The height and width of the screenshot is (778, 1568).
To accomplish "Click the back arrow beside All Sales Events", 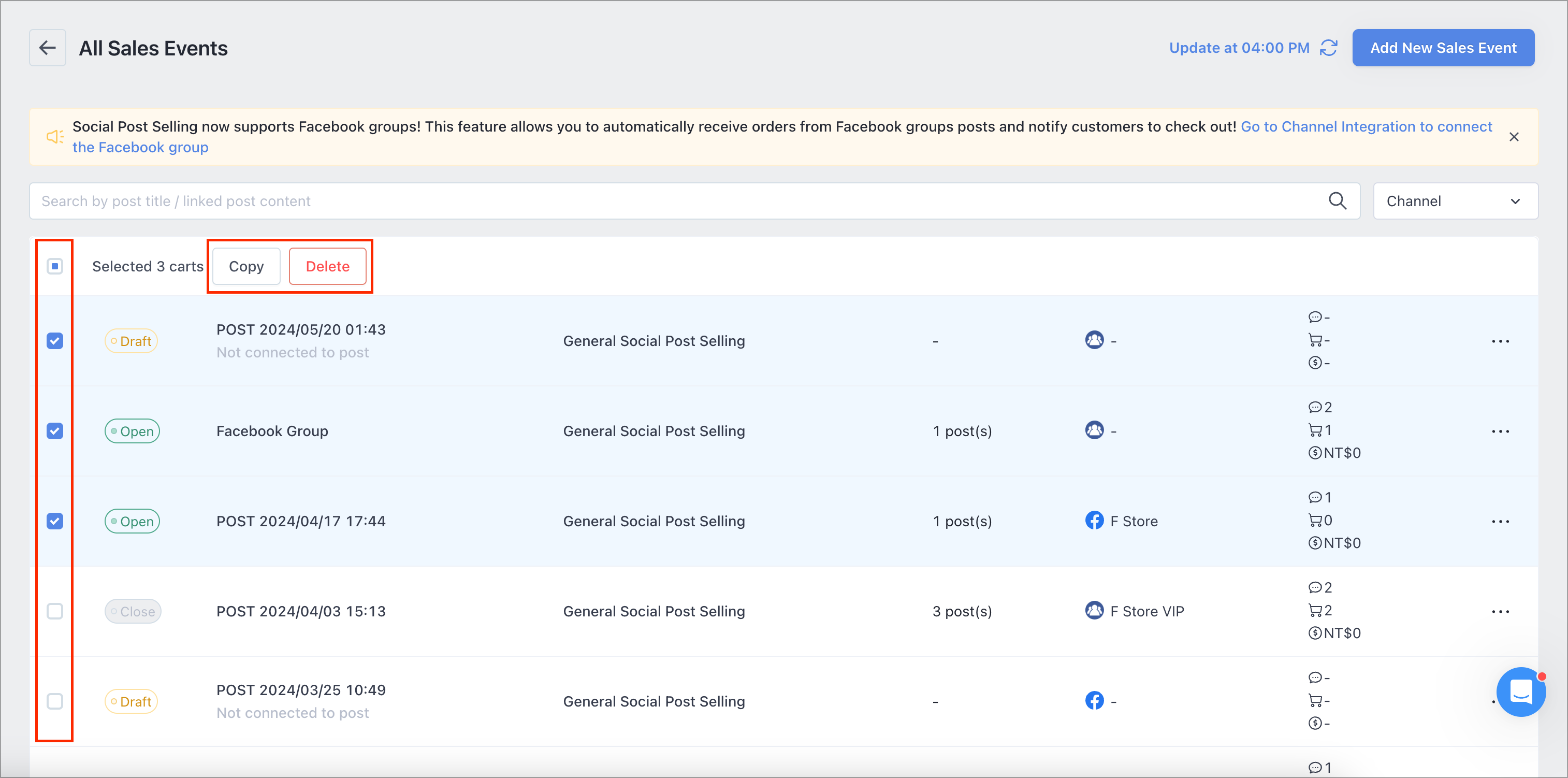I will (x=48, y=48).
